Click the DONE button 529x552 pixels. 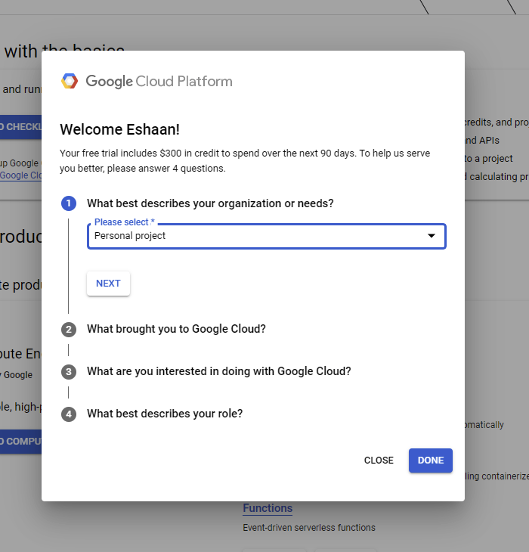click(x=430, y=460)
